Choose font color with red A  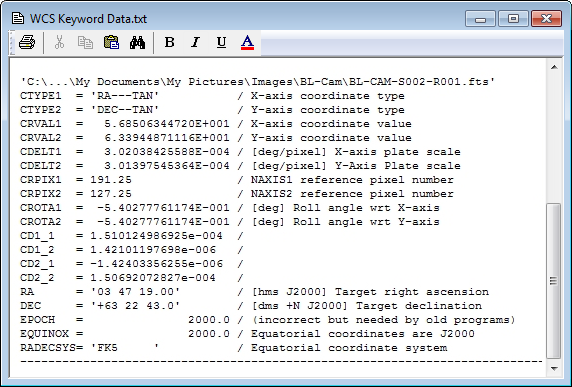tap(247, 43)
